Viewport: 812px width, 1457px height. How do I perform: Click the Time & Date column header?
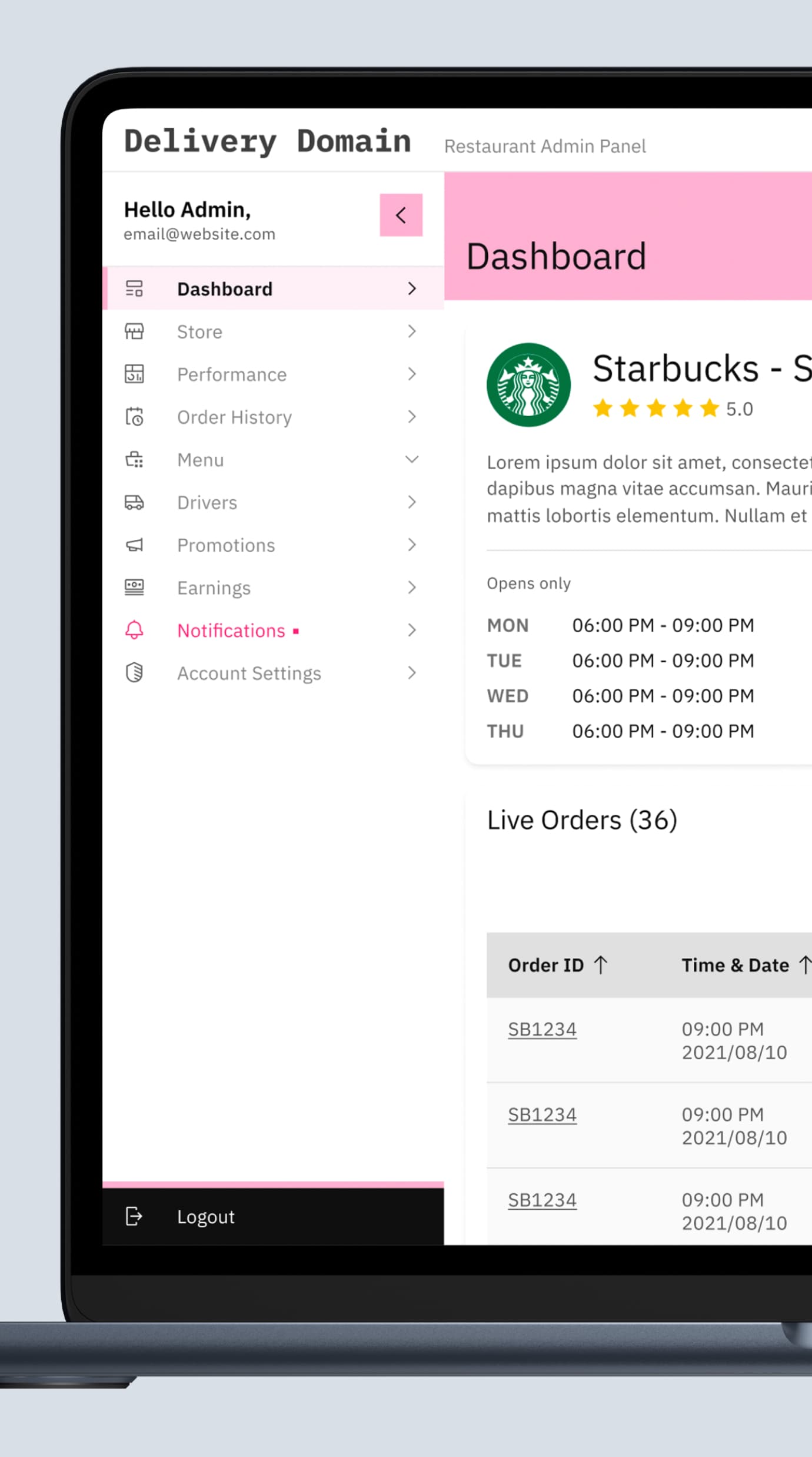(746, 965)
